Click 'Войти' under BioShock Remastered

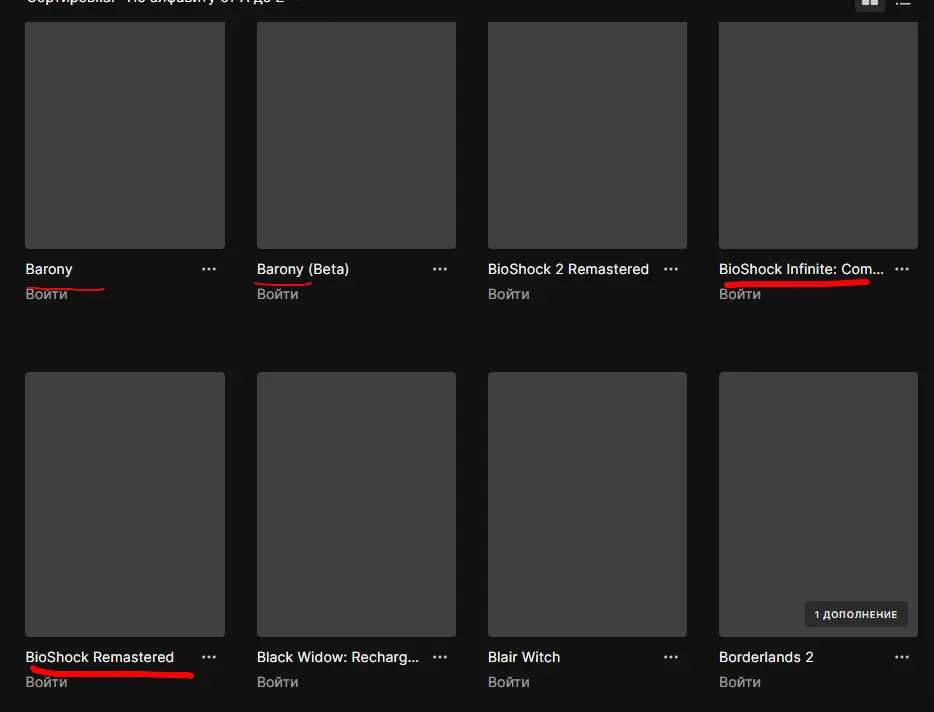(46, 682)
